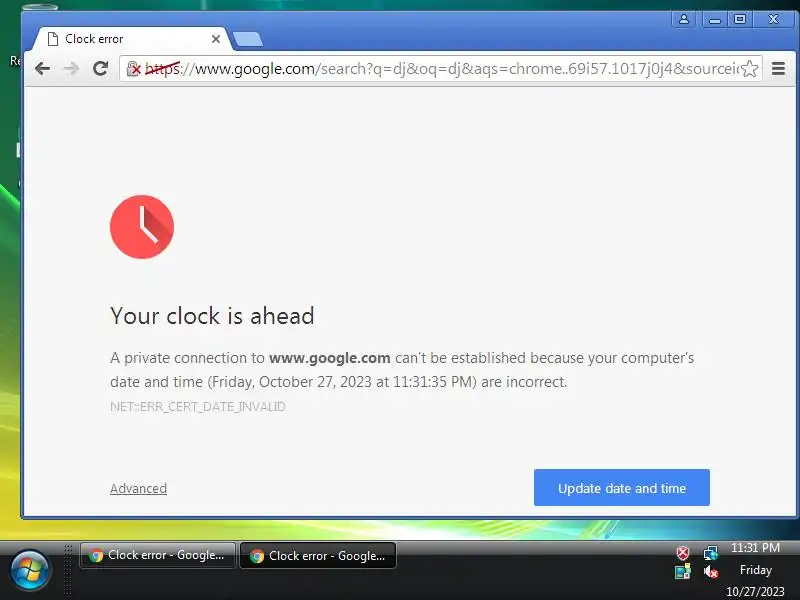Click the greyed forward navigation arrow
Screen dimensions: 800x600
tap(71, 68)
